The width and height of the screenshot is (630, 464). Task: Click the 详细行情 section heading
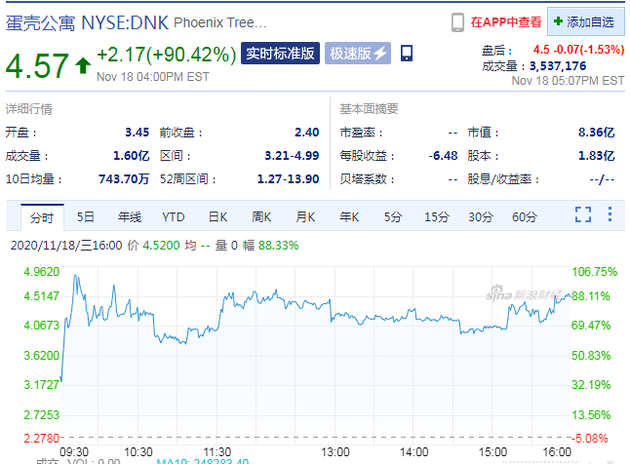pyautogui.click(x=29, y=109)
